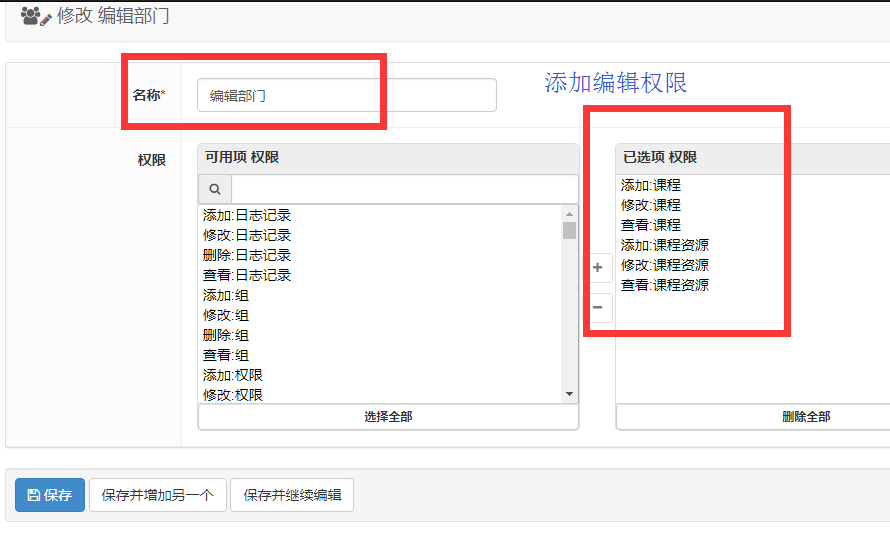Click the search magnifier icon in available permissions

click(x=215, y=189)
